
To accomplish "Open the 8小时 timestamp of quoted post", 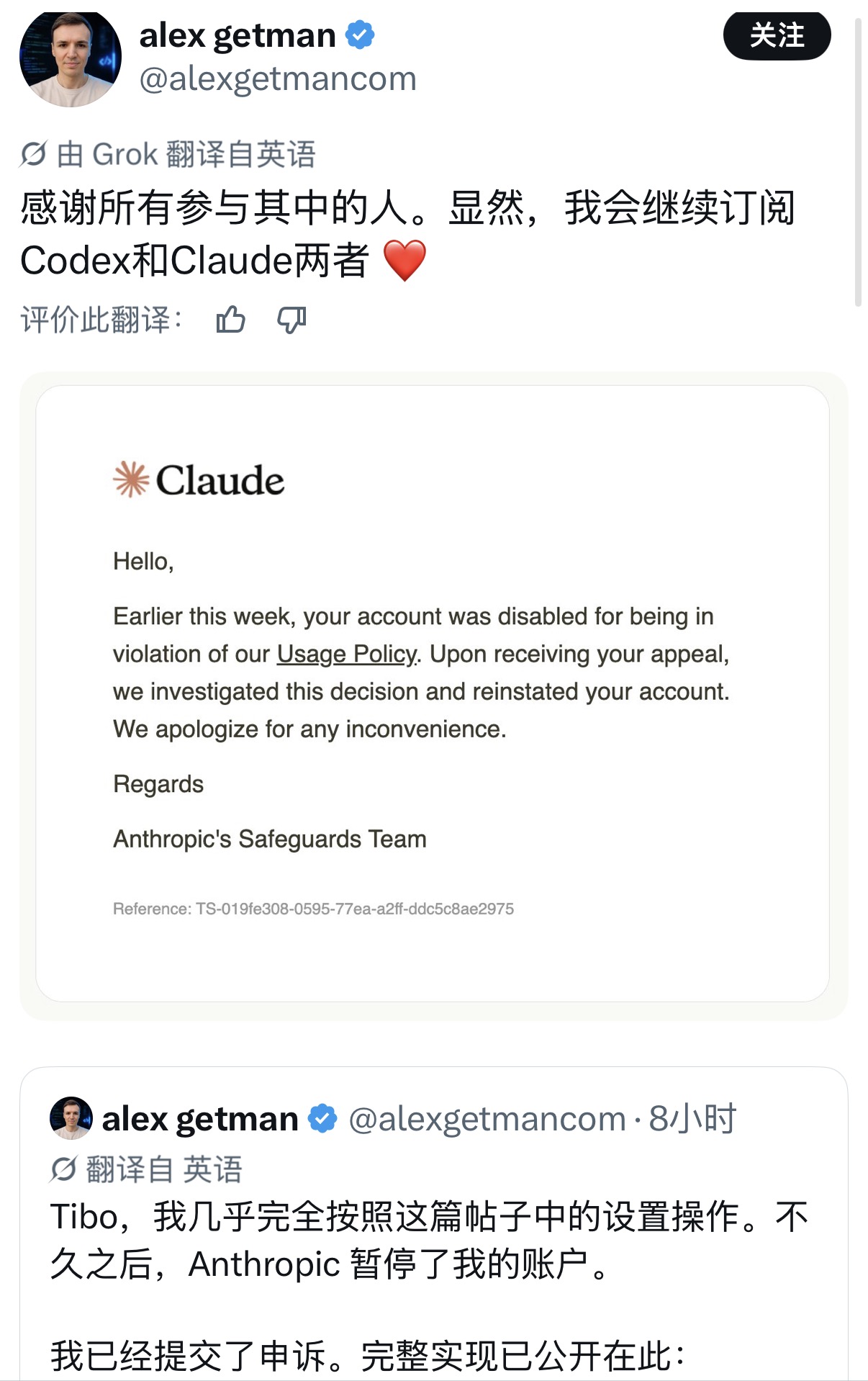I will tap(692, 1119).
